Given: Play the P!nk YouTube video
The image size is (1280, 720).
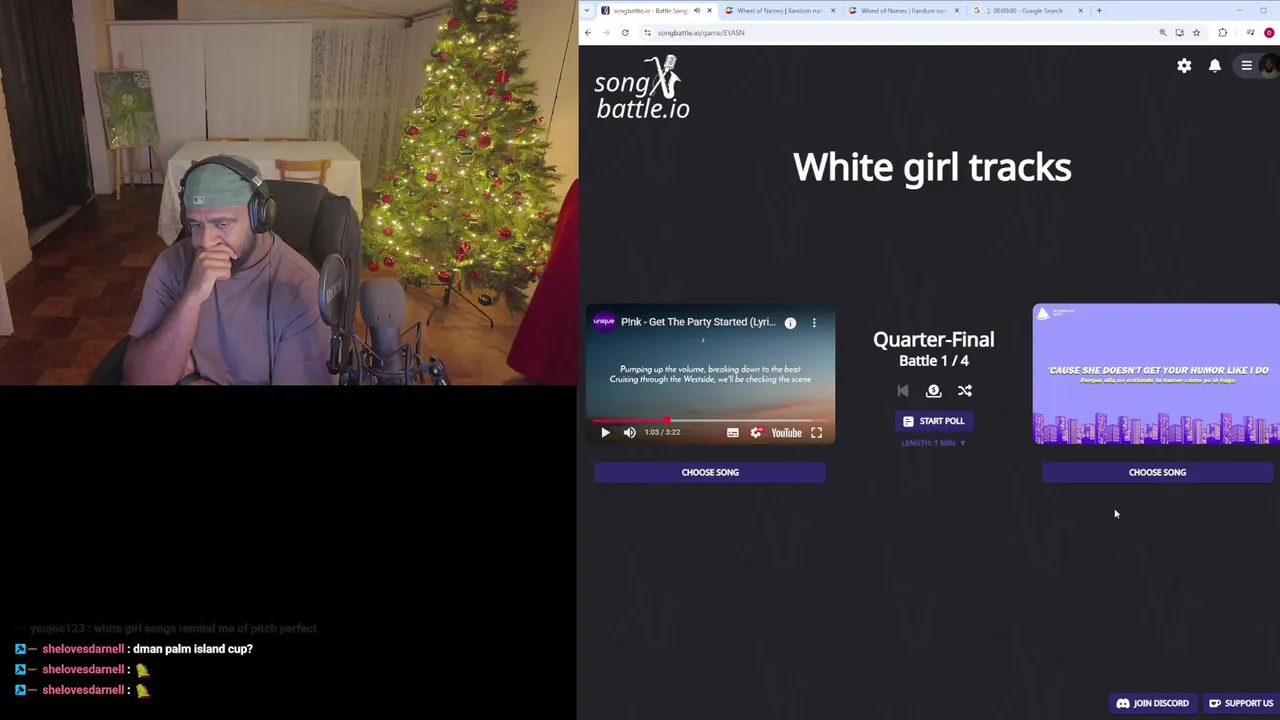Looking at the screenshot, I should tap(605, 432).
